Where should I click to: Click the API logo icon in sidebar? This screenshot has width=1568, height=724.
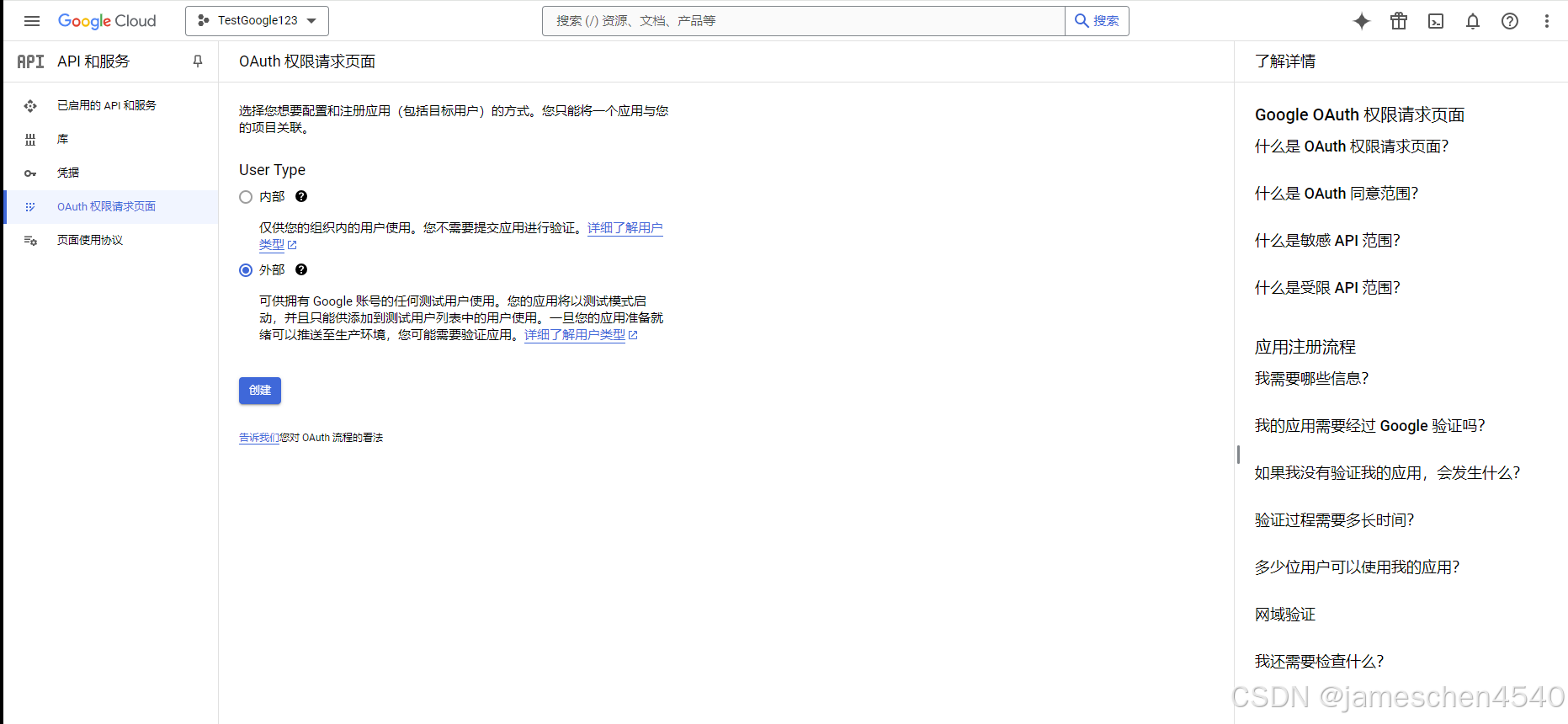pos(31,61)
